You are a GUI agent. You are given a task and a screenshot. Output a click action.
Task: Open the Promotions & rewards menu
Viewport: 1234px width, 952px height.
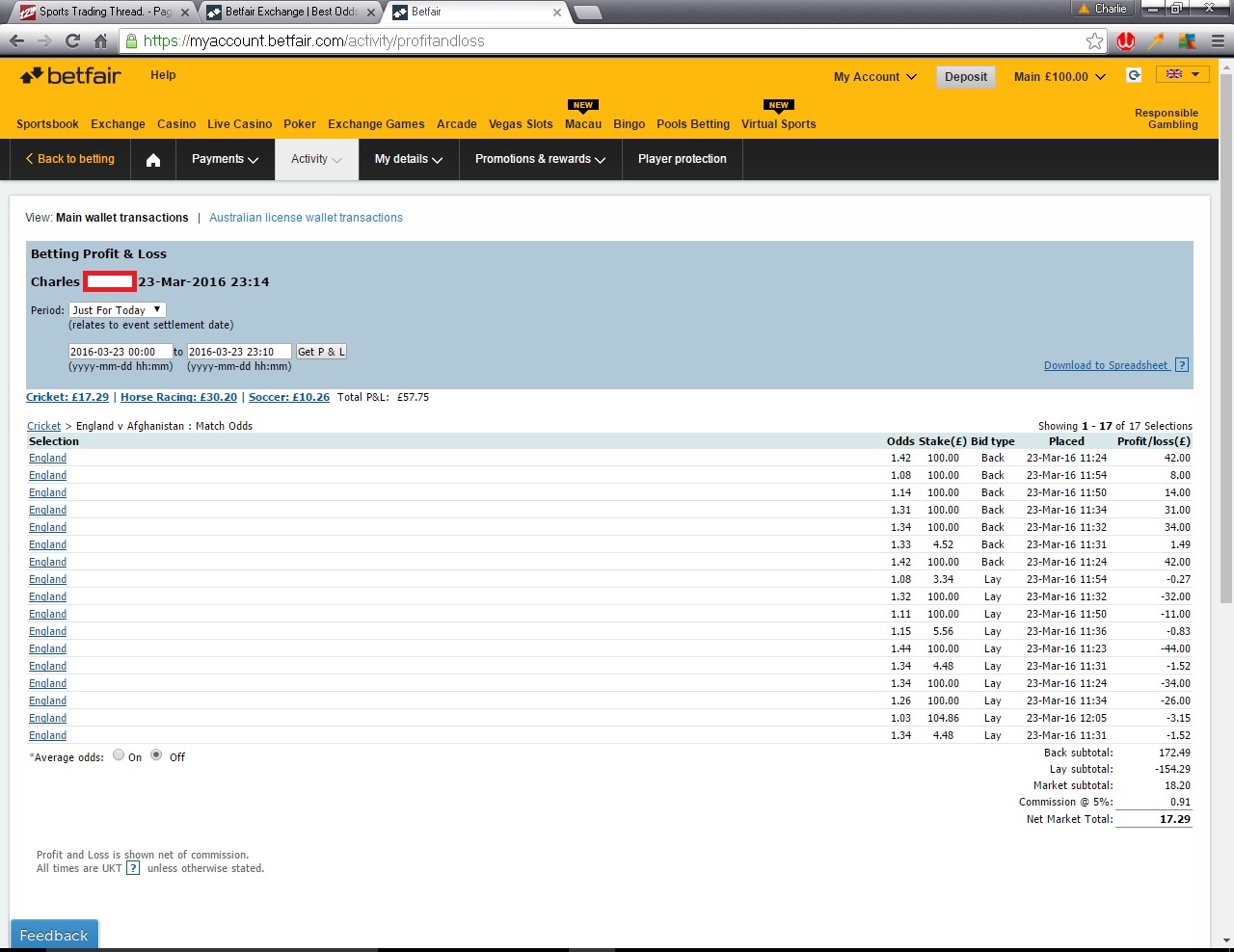coord(540,159)
